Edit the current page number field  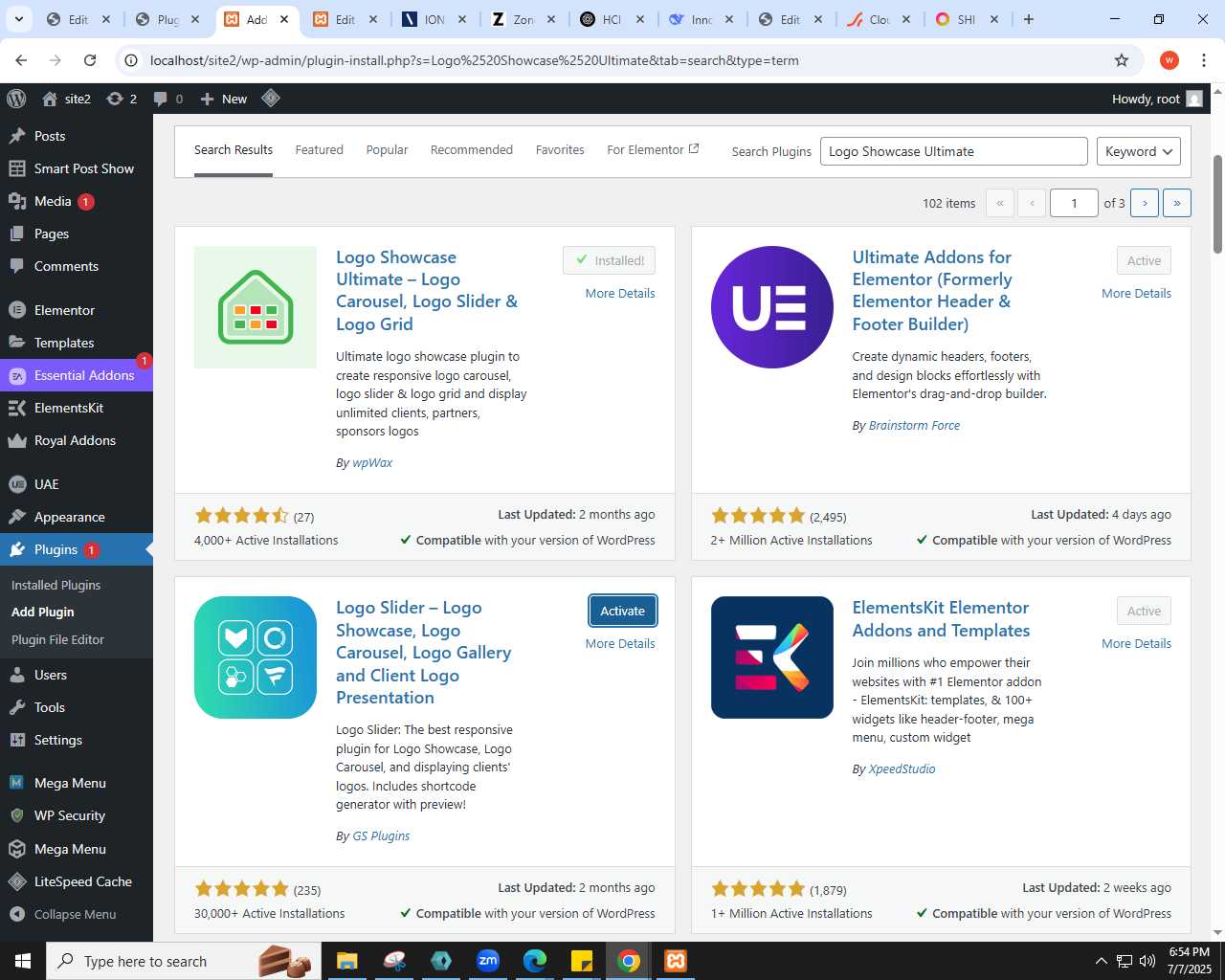coord(1074,203)
